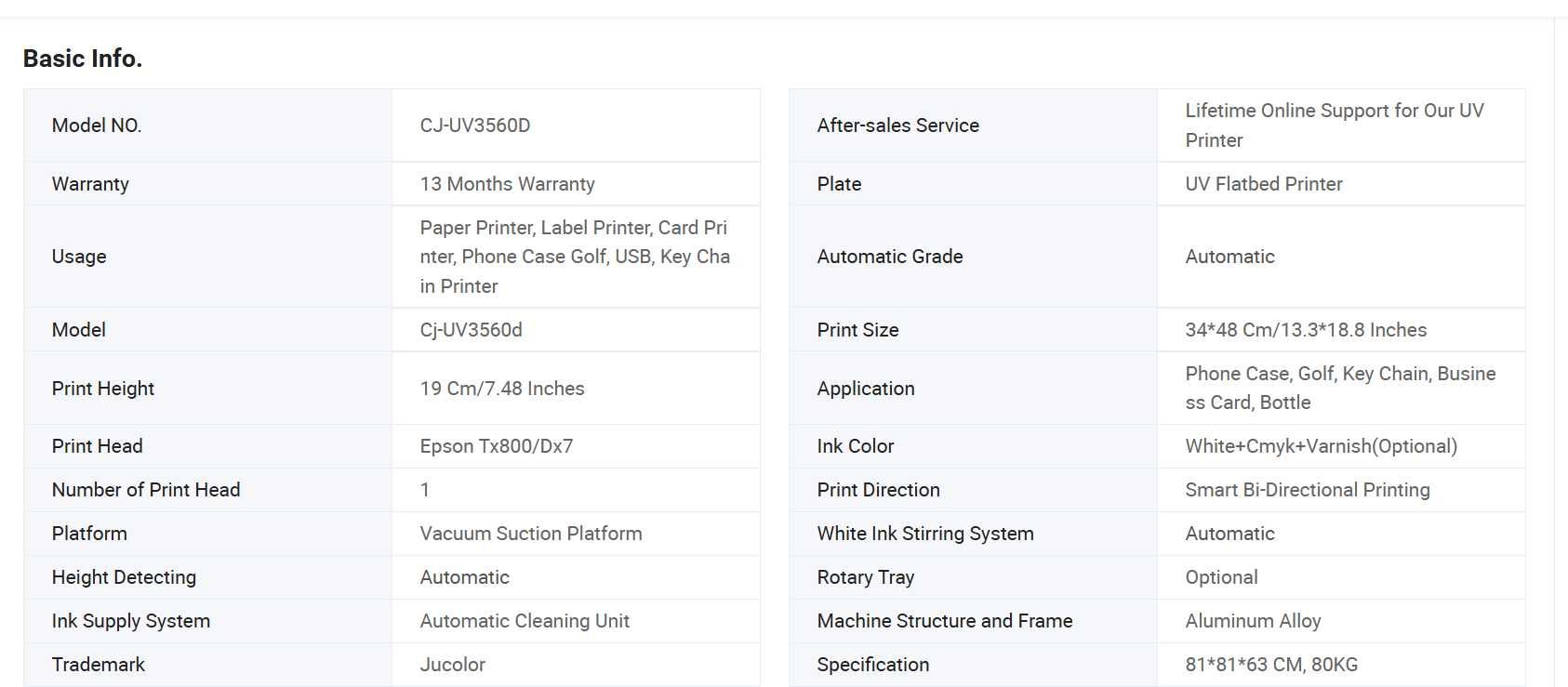Screen dimensions: 1568x687
Task: Click the 'Warranty' label
Action: (x=90, y=184)
